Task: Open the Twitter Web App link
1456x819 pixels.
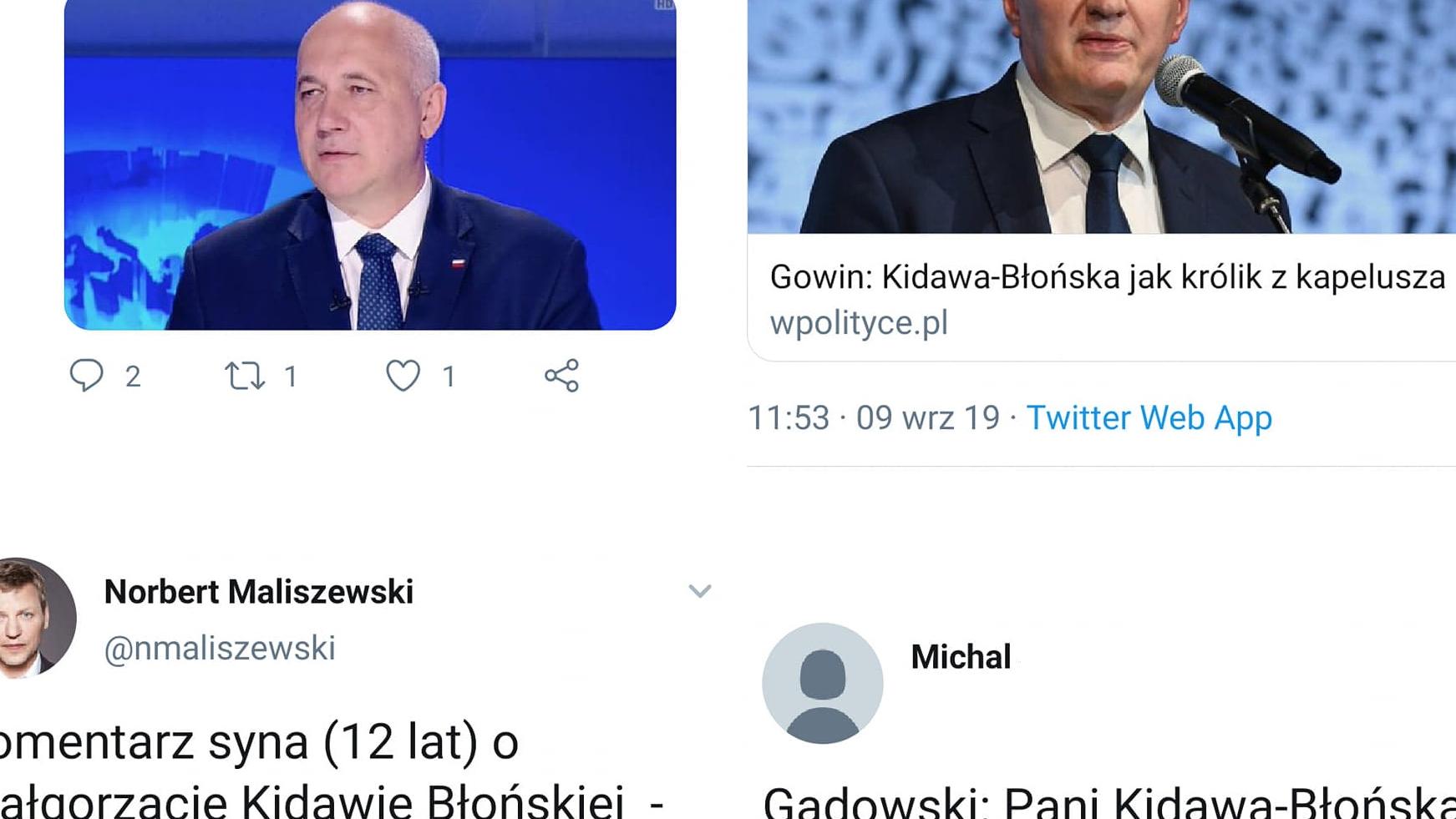Action: point(1149,417)
